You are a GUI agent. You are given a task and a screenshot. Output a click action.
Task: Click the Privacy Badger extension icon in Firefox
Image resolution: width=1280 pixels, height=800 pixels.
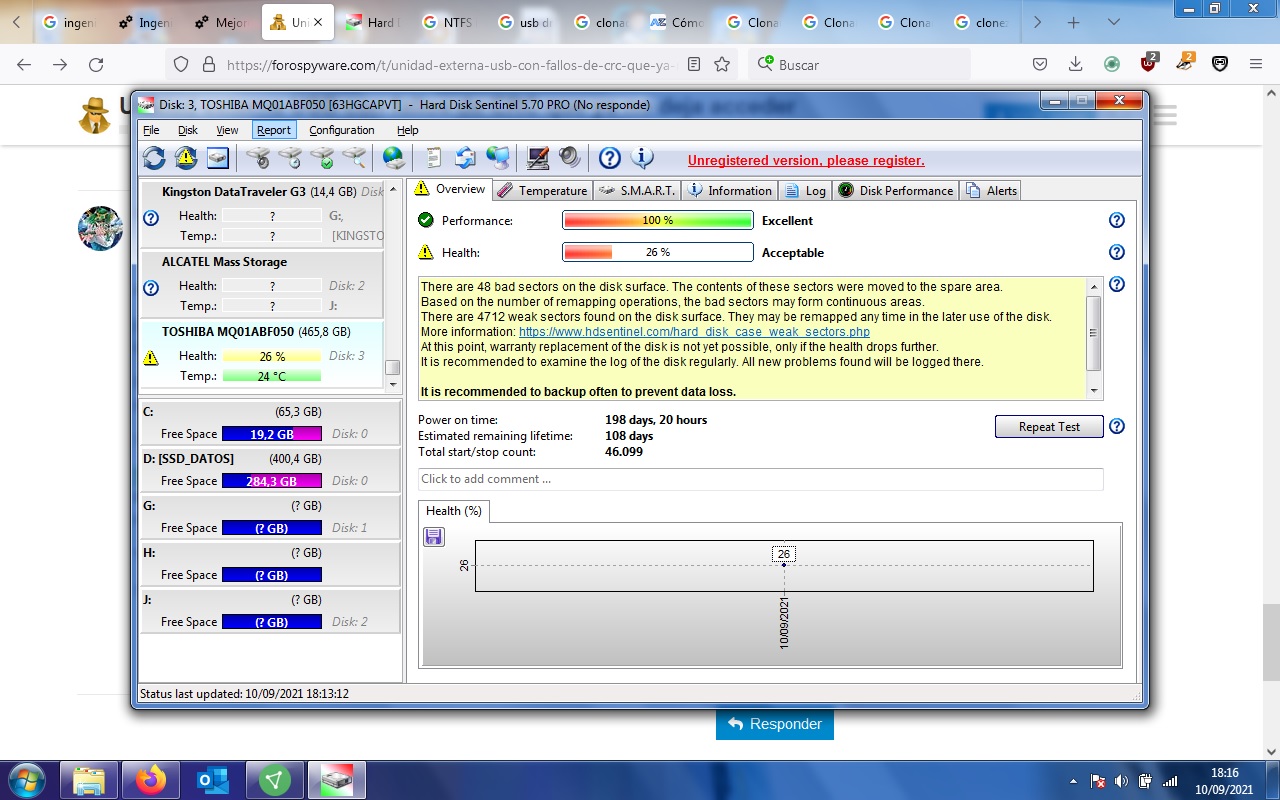coord(1185,64)
